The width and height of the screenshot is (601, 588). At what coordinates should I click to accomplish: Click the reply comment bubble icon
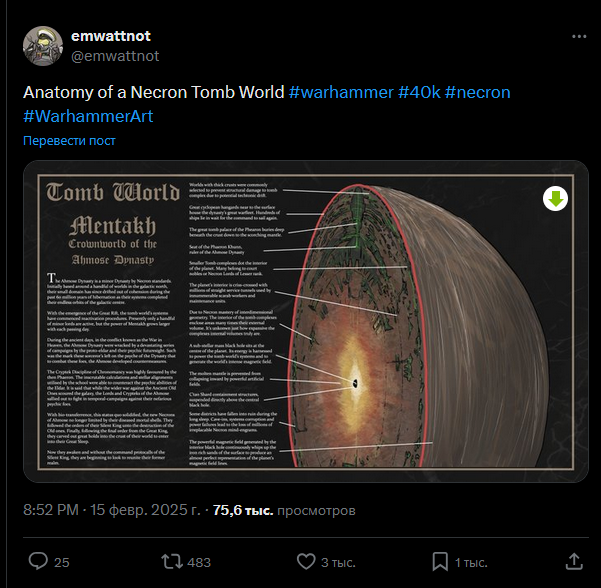point(38,562)
